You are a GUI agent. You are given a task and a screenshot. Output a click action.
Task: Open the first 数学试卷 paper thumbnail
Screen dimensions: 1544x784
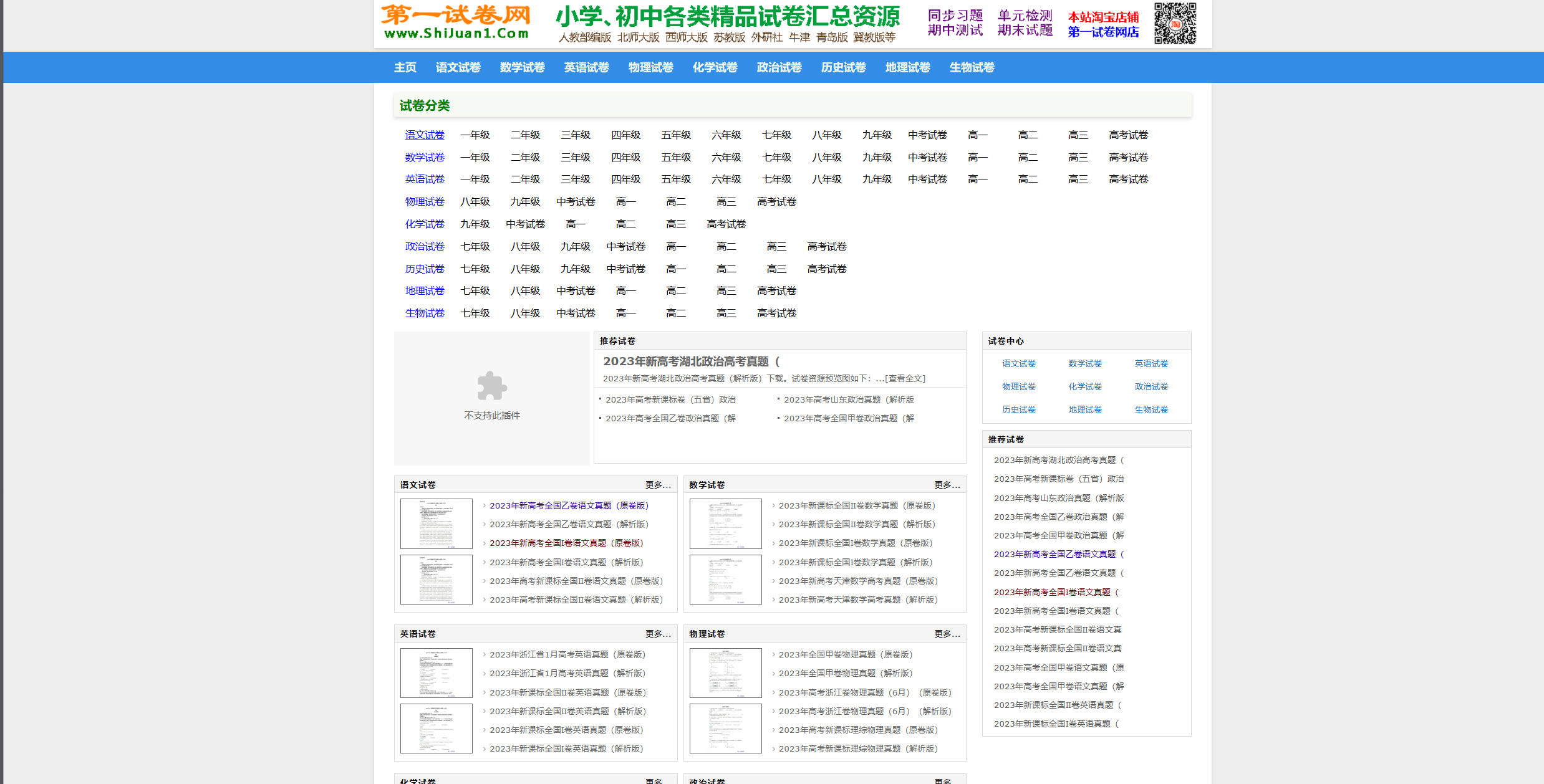726,523
